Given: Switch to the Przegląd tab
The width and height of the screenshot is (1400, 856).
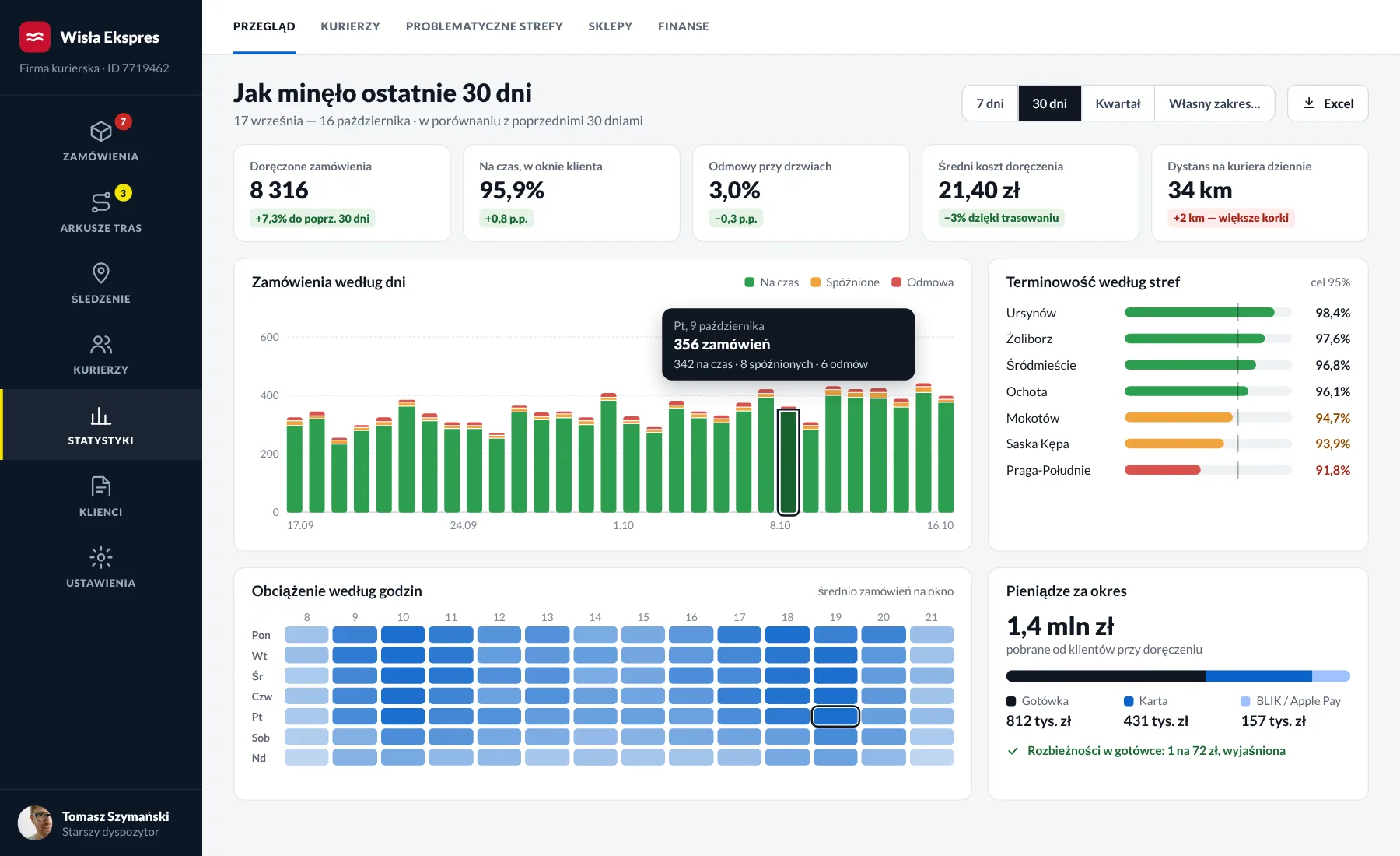Looking at the screenshot, I should click(264, 26).
